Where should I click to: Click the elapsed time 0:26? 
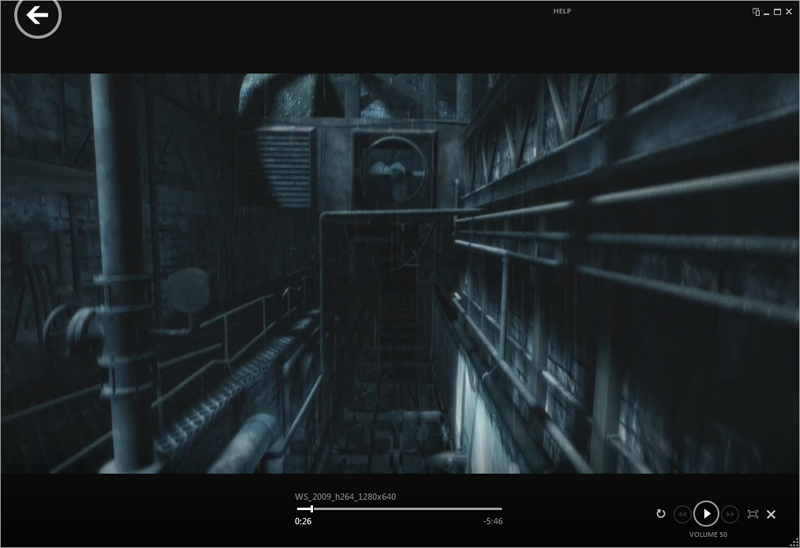point(303,521)
